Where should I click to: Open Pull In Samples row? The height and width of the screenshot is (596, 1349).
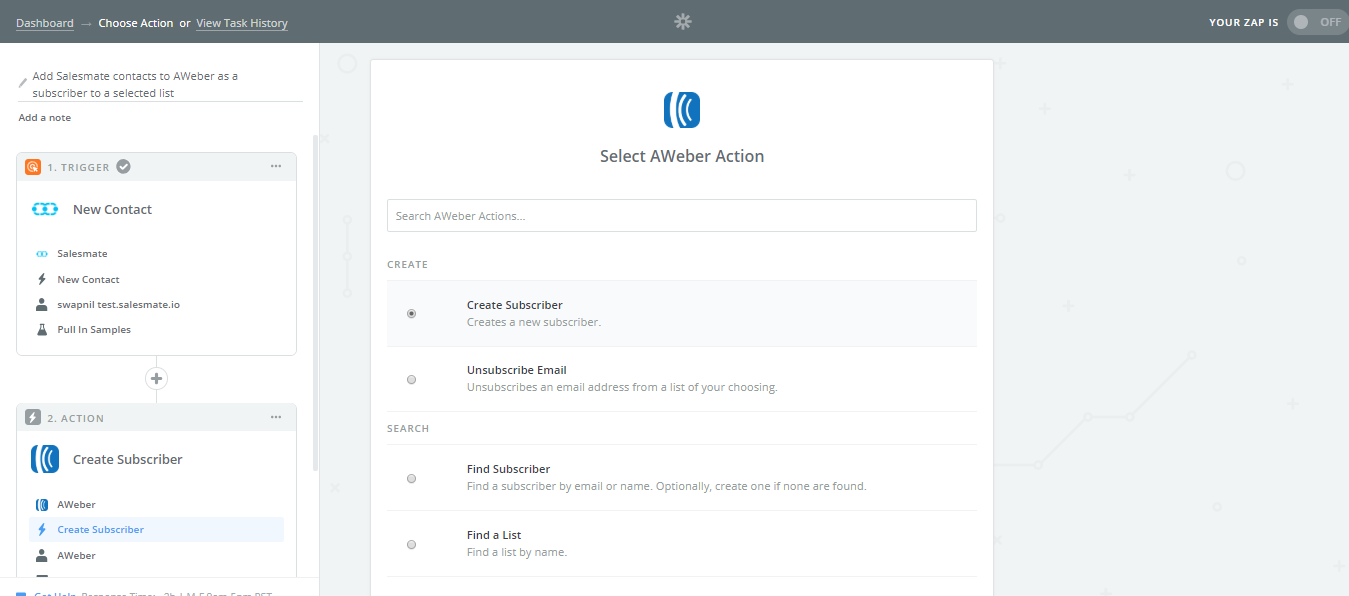(156, 329)
